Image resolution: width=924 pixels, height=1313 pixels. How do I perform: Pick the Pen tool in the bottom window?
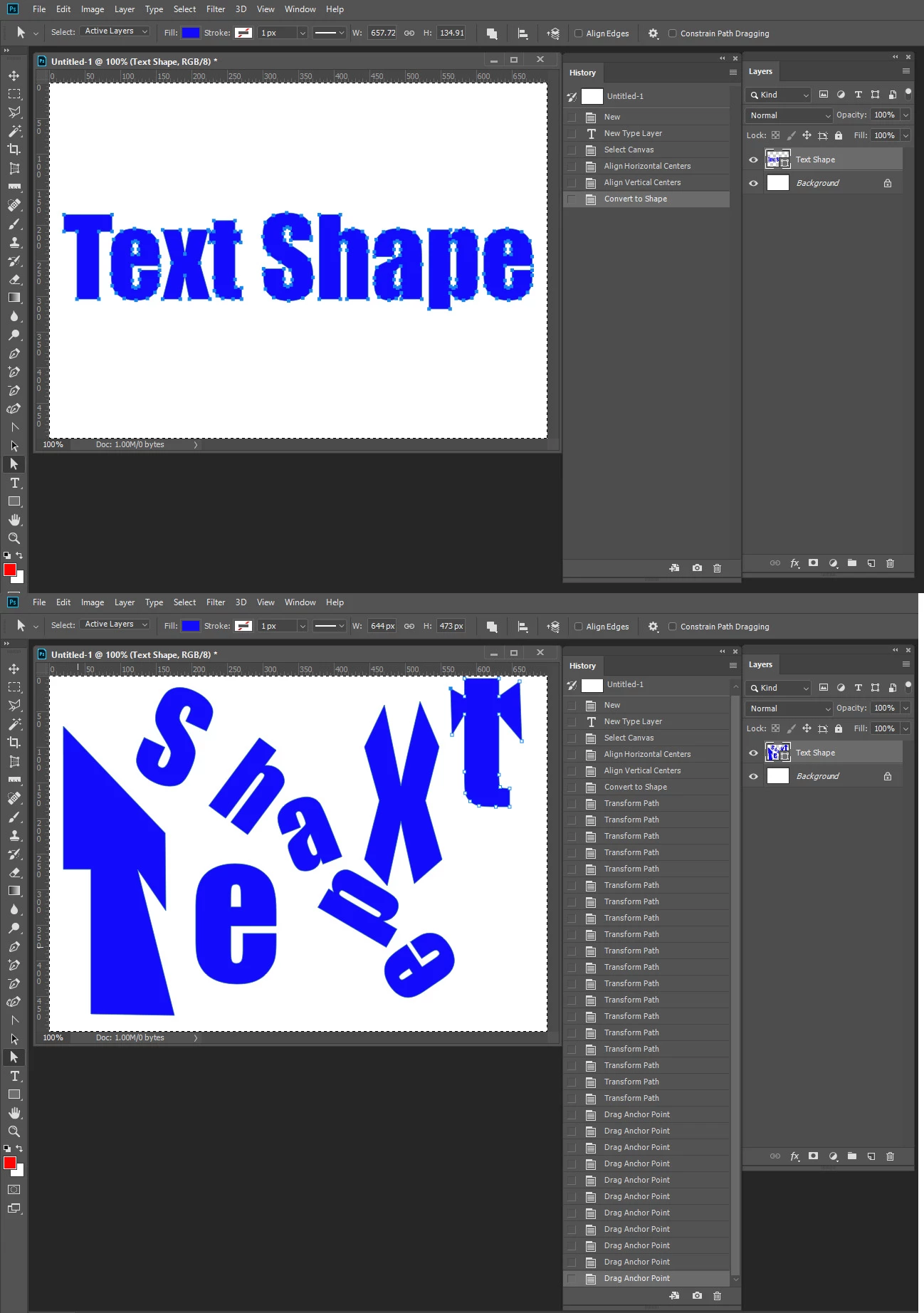[14, 946]
